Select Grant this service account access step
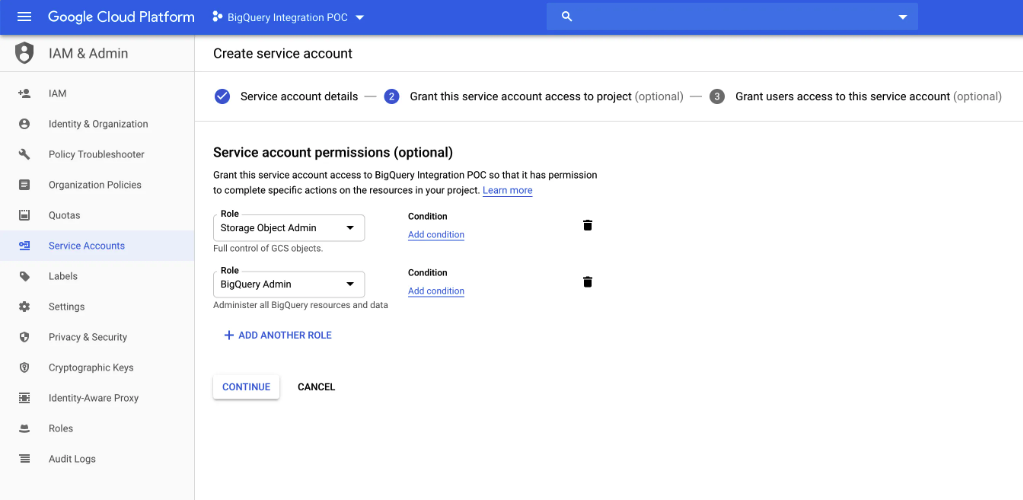 click(546, 97)
